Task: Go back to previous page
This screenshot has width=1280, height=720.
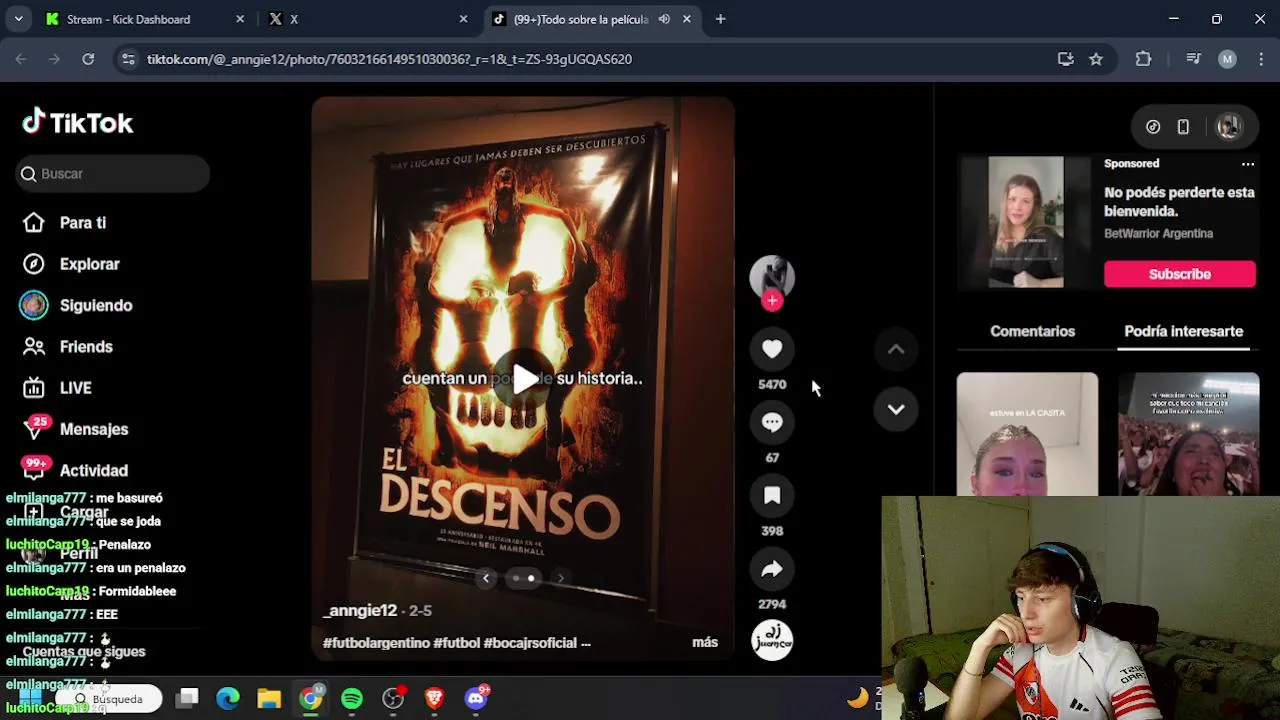Action: pyautogui.click(x=21, y=59)
